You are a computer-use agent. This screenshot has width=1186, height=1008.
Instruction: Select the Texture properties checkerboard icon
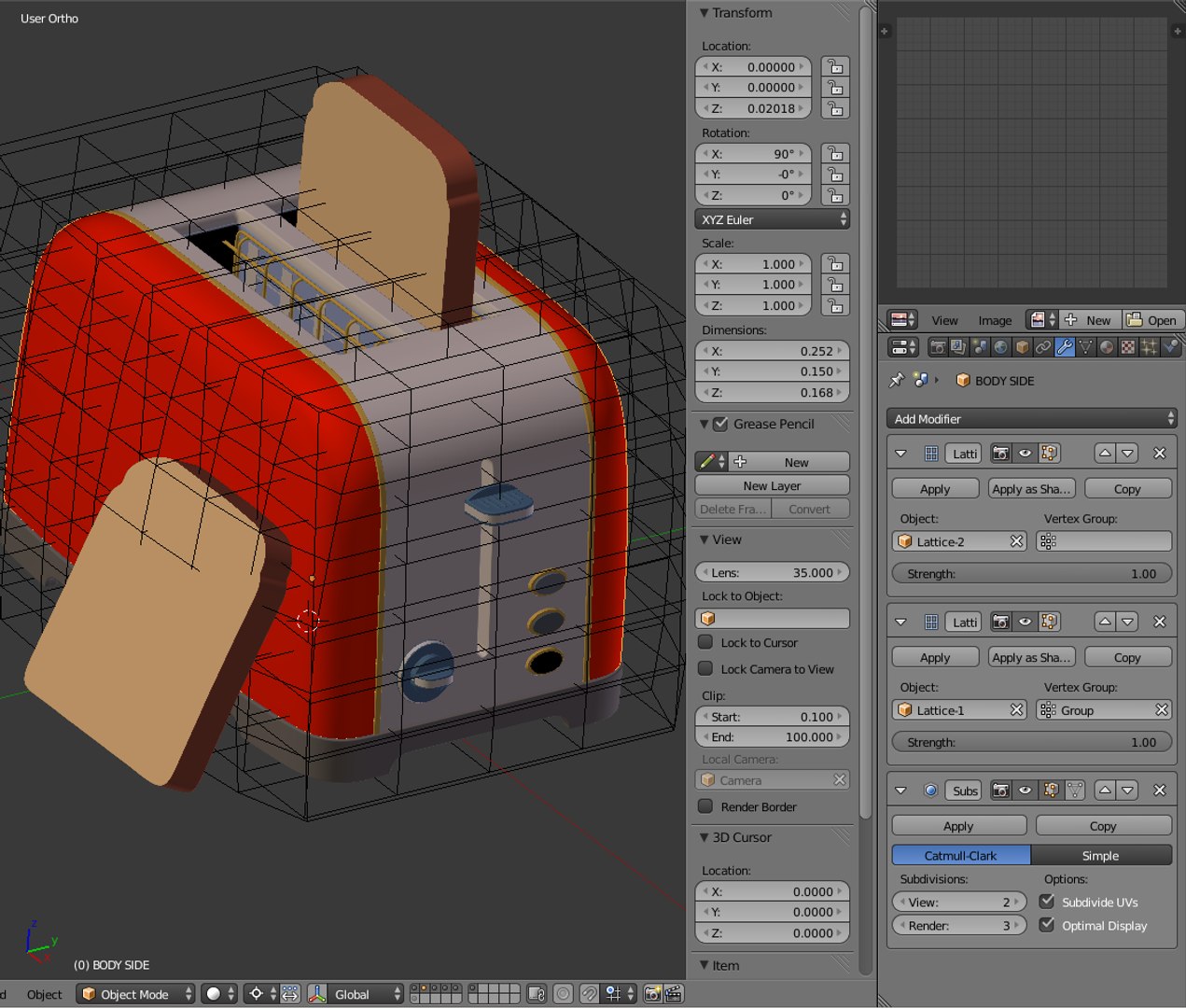coord(1128,347)
